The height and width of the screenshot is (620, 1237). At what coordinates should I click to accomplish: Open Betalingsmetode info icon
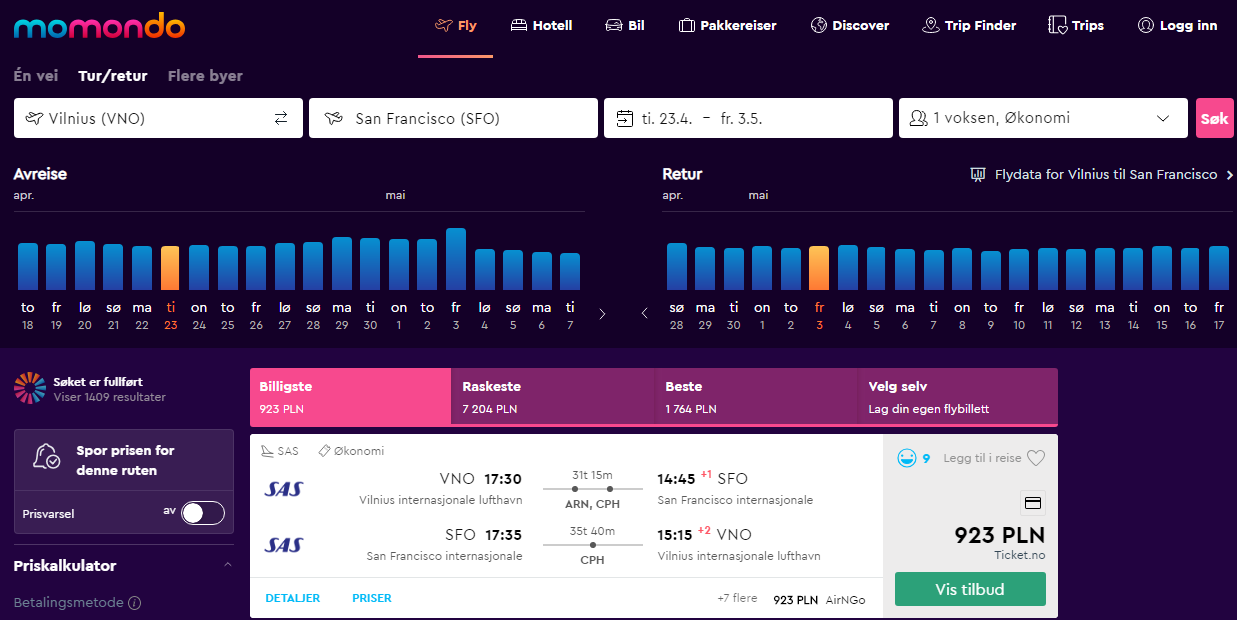tap(134, 603)
